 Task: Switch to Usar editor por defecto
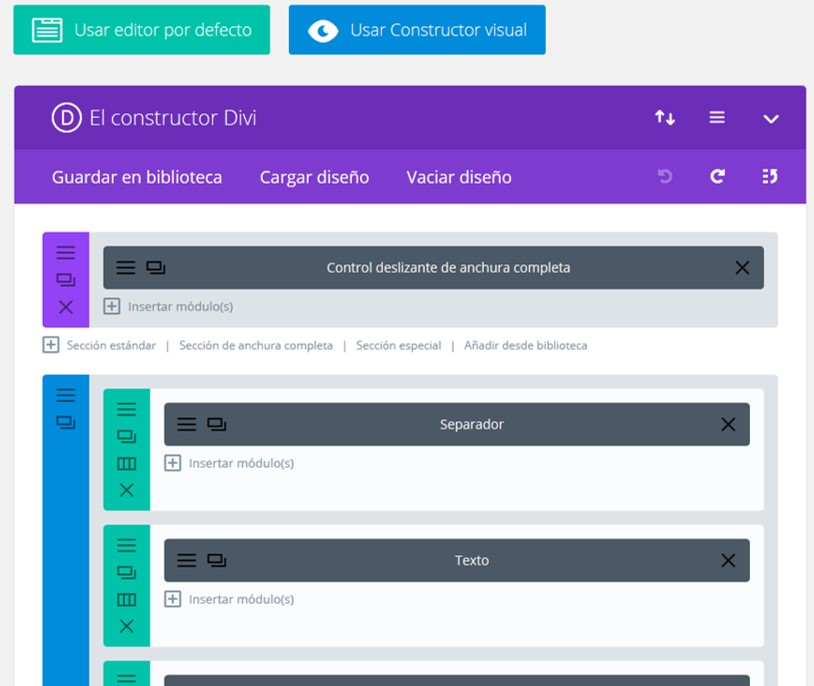[141, 30]
